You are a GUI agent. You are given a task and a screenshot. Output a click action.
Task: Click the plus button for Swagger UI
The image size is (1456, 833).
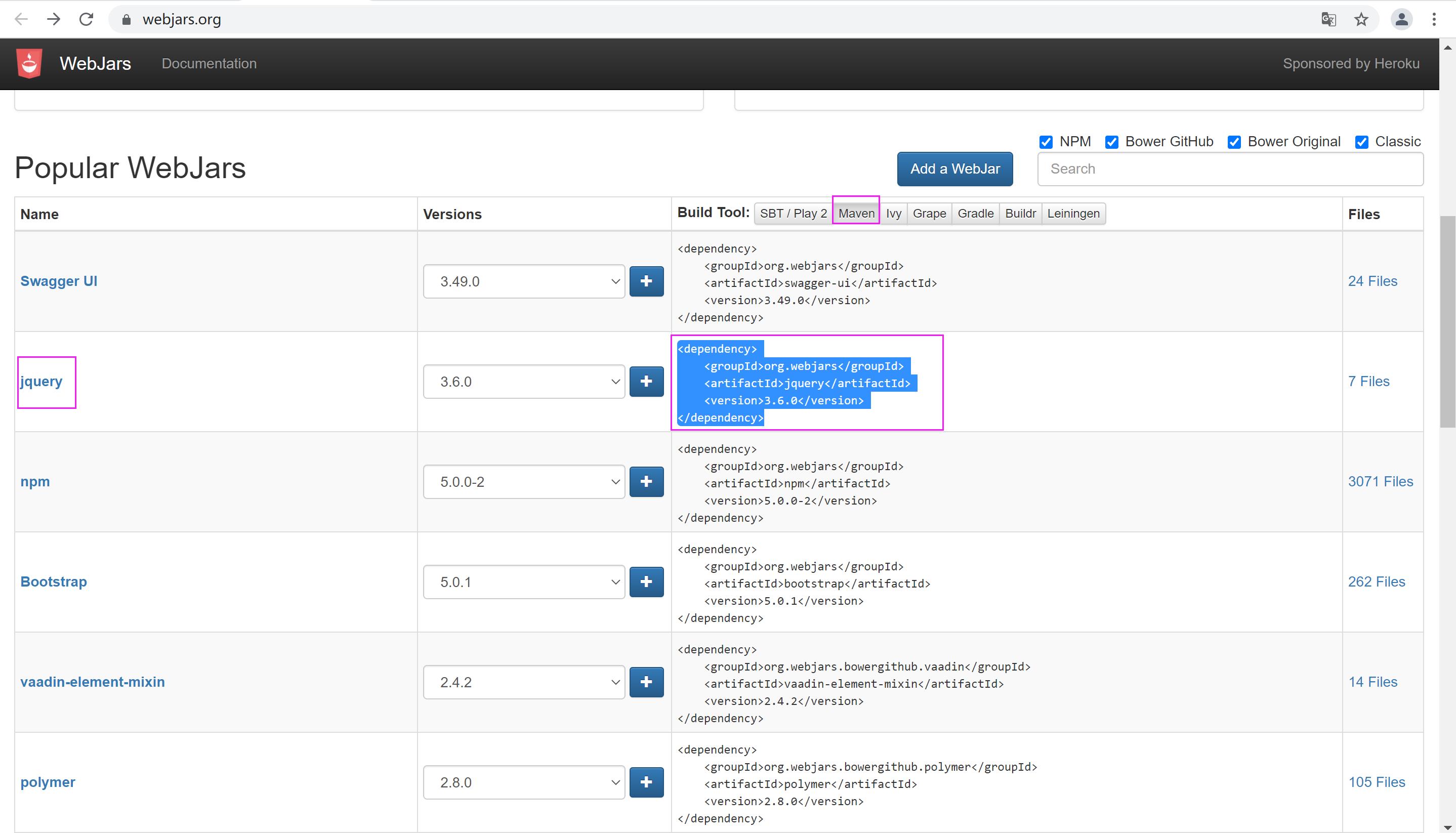[x=646, y=281]
